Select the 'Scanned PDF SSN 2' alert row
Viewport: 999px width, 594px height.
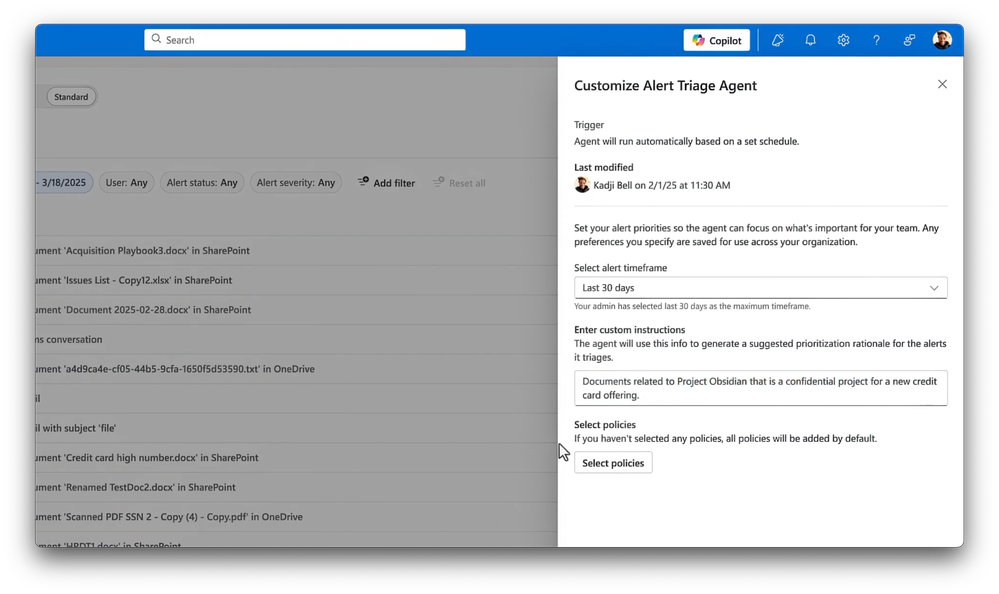[x=296, y=517]
